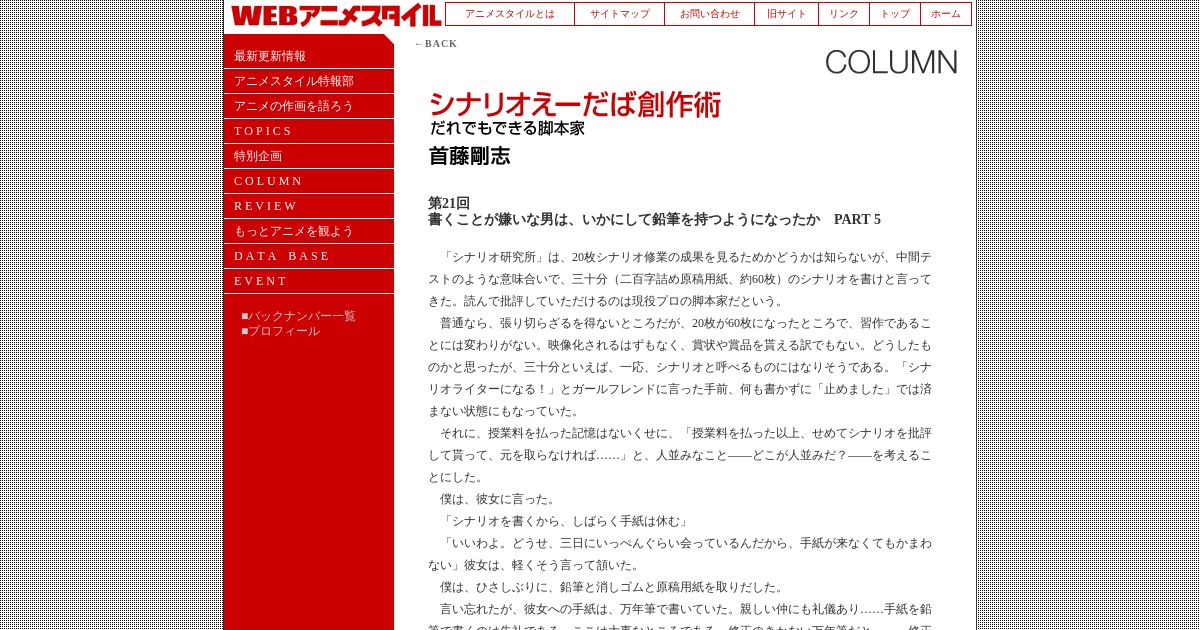Open 最新更新情報 in the sidebar
This screenshot has height=630, width=1200.
309,56
